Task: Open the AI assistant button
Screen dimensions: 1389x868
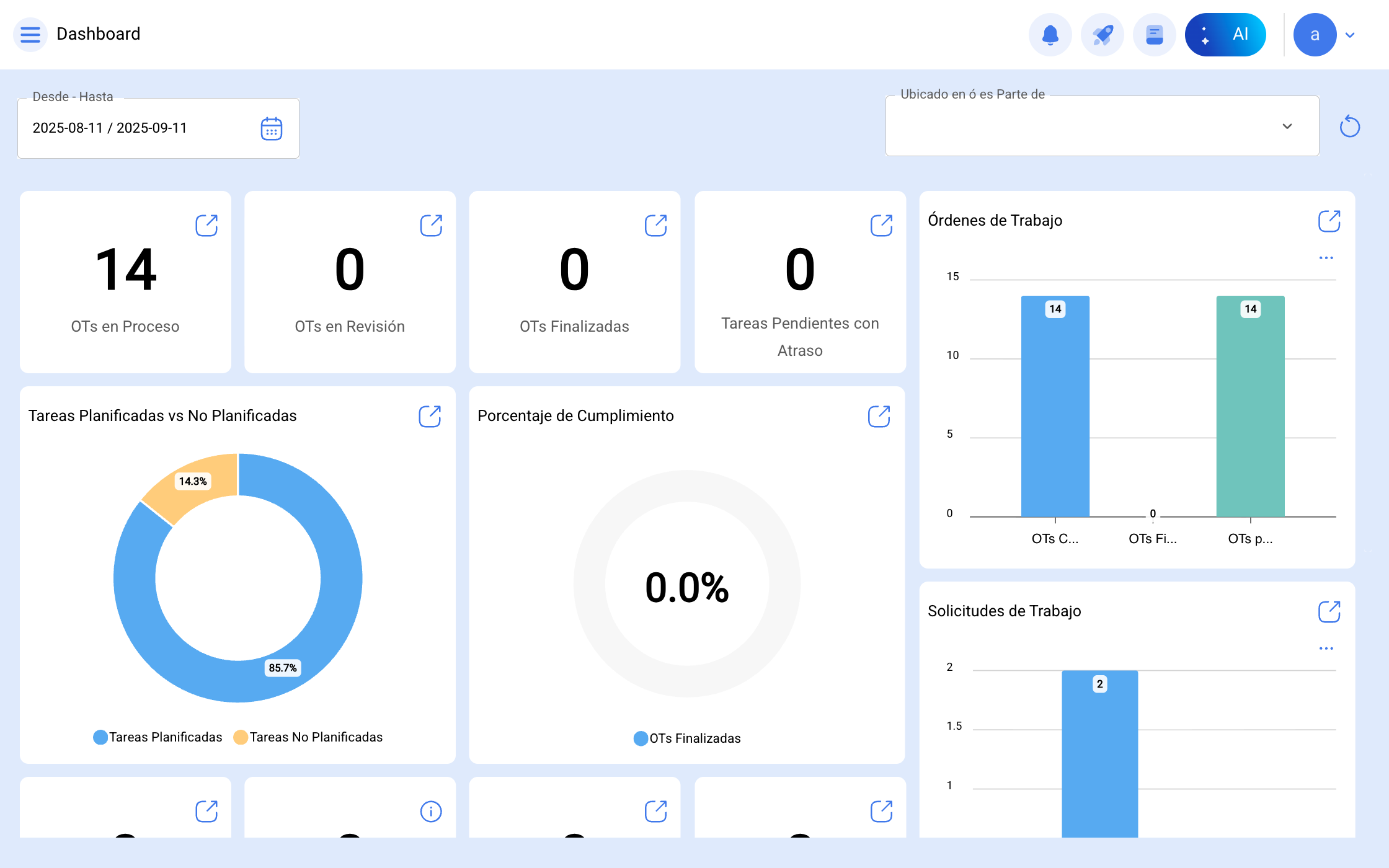Action: (x=1225, y=35)
